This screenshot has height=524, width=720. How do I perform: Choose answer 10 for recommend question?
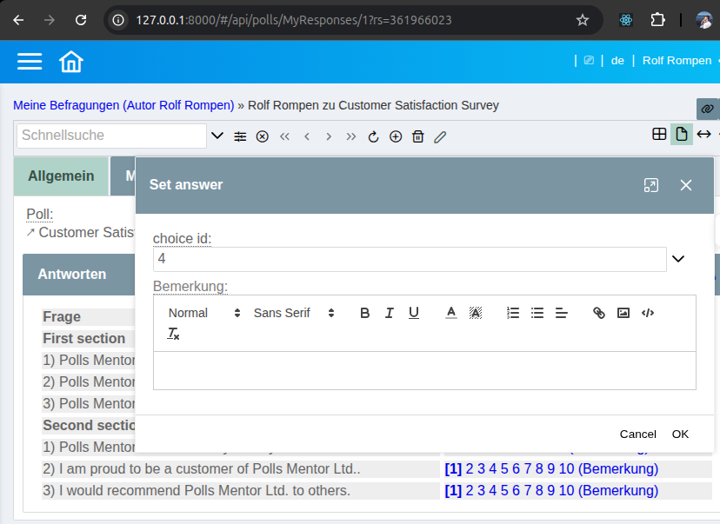tap(567, 490)
